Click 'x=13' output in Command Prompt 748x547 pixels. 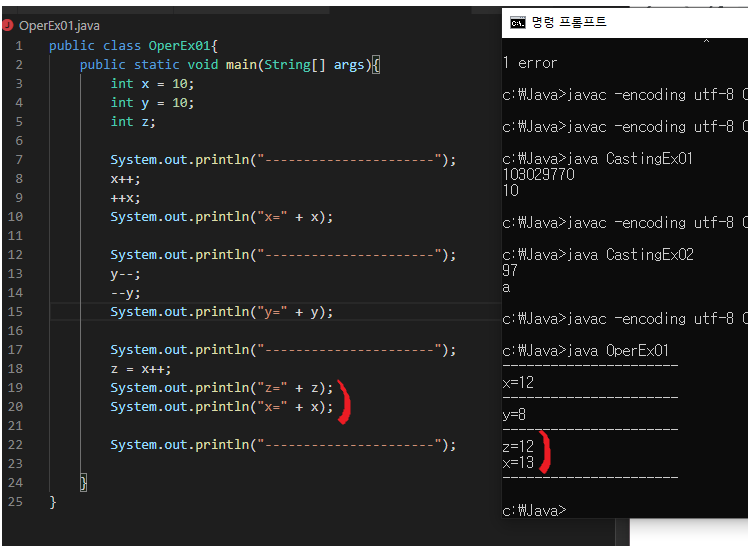pos(518,463)
